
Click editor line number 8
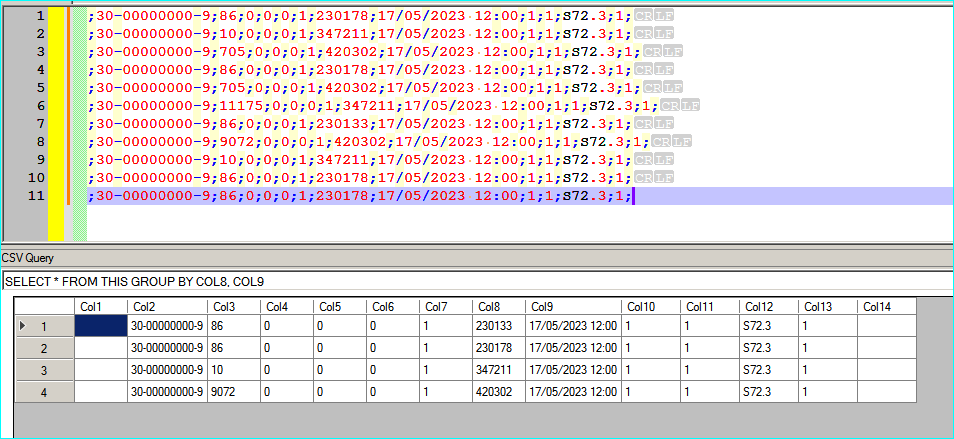40,142
